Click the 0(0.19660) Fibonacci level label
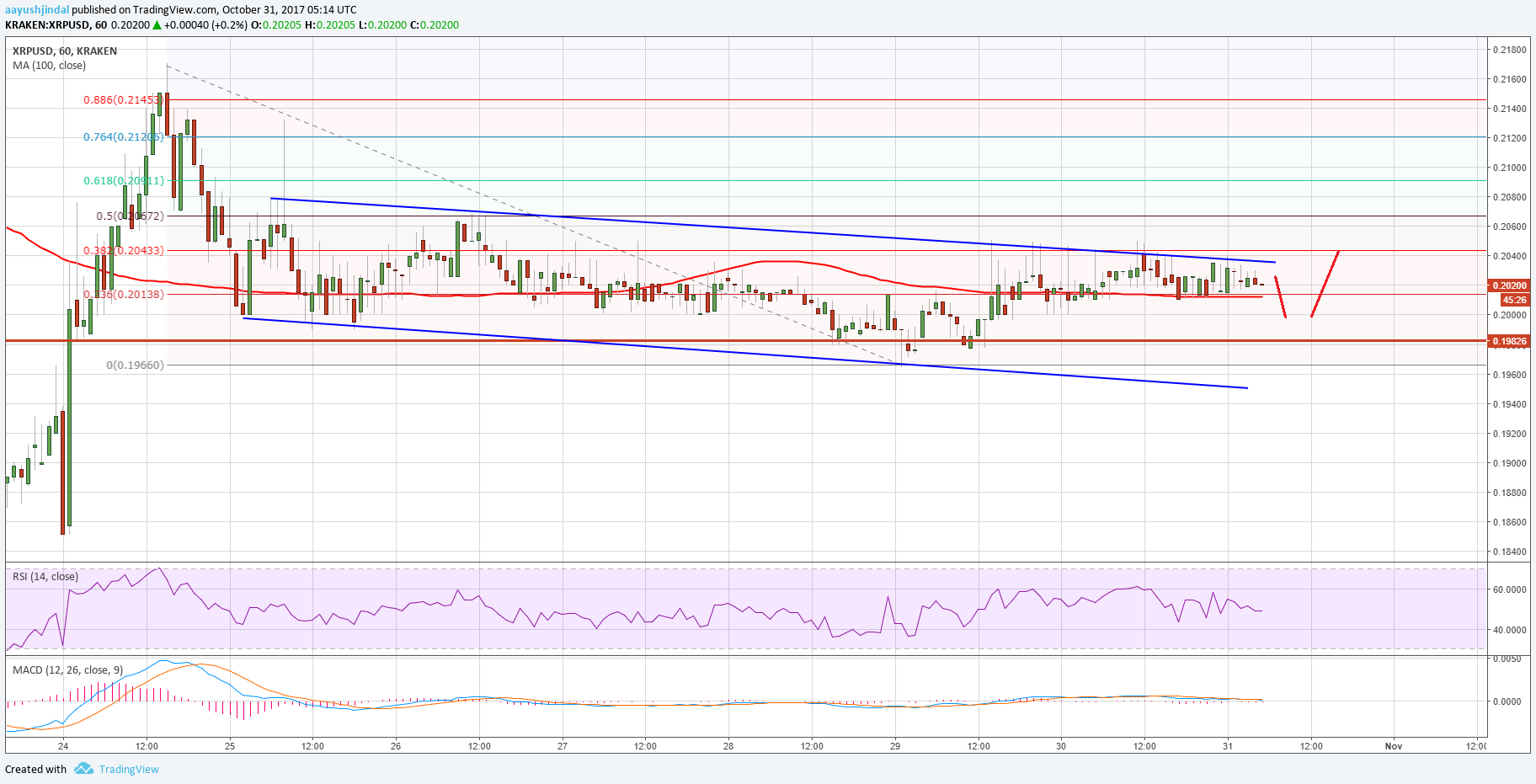 (x=135, y=365)
